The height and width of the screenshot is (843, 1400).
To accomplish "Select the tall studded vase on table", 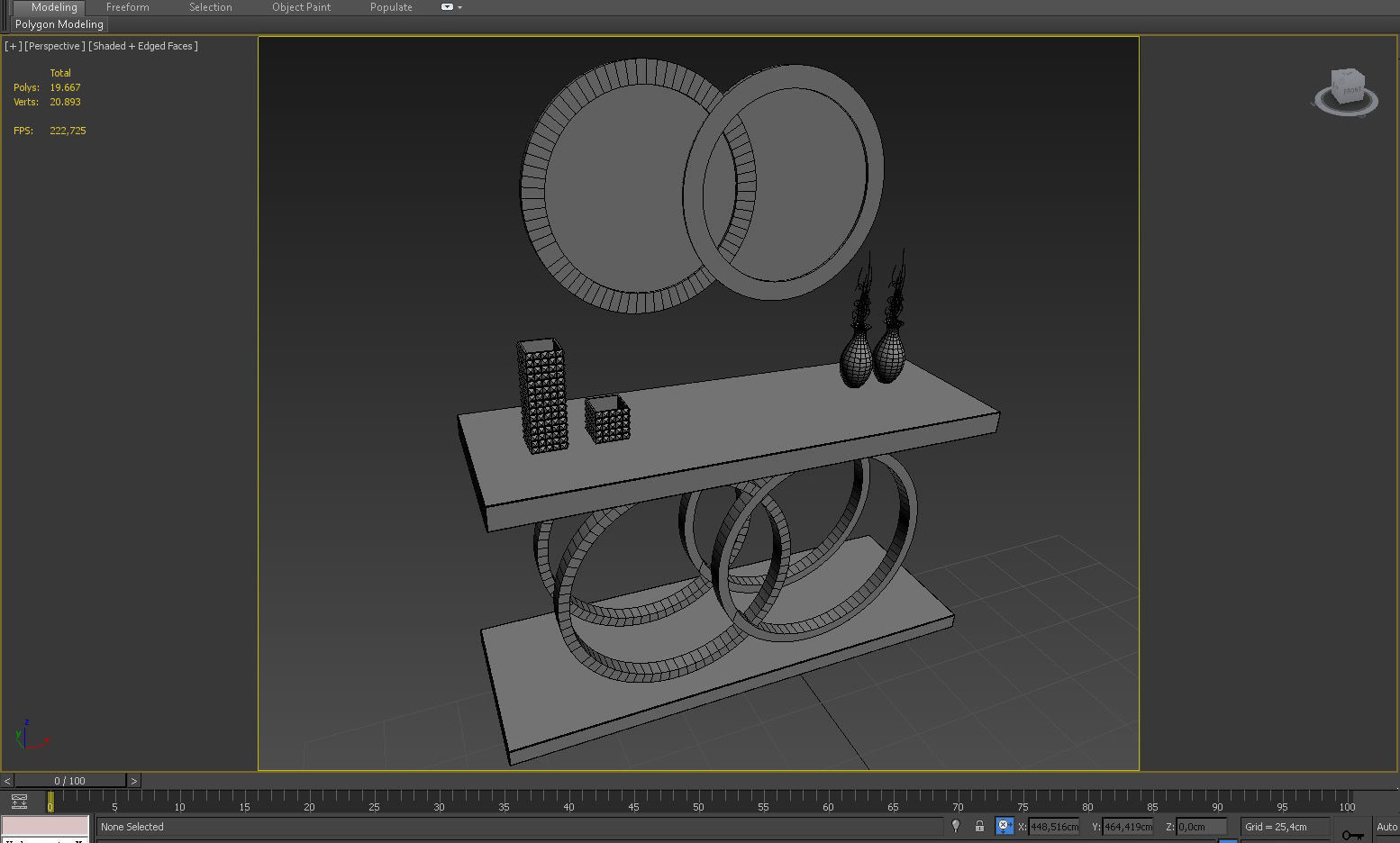I will click(x=542, y=396).
